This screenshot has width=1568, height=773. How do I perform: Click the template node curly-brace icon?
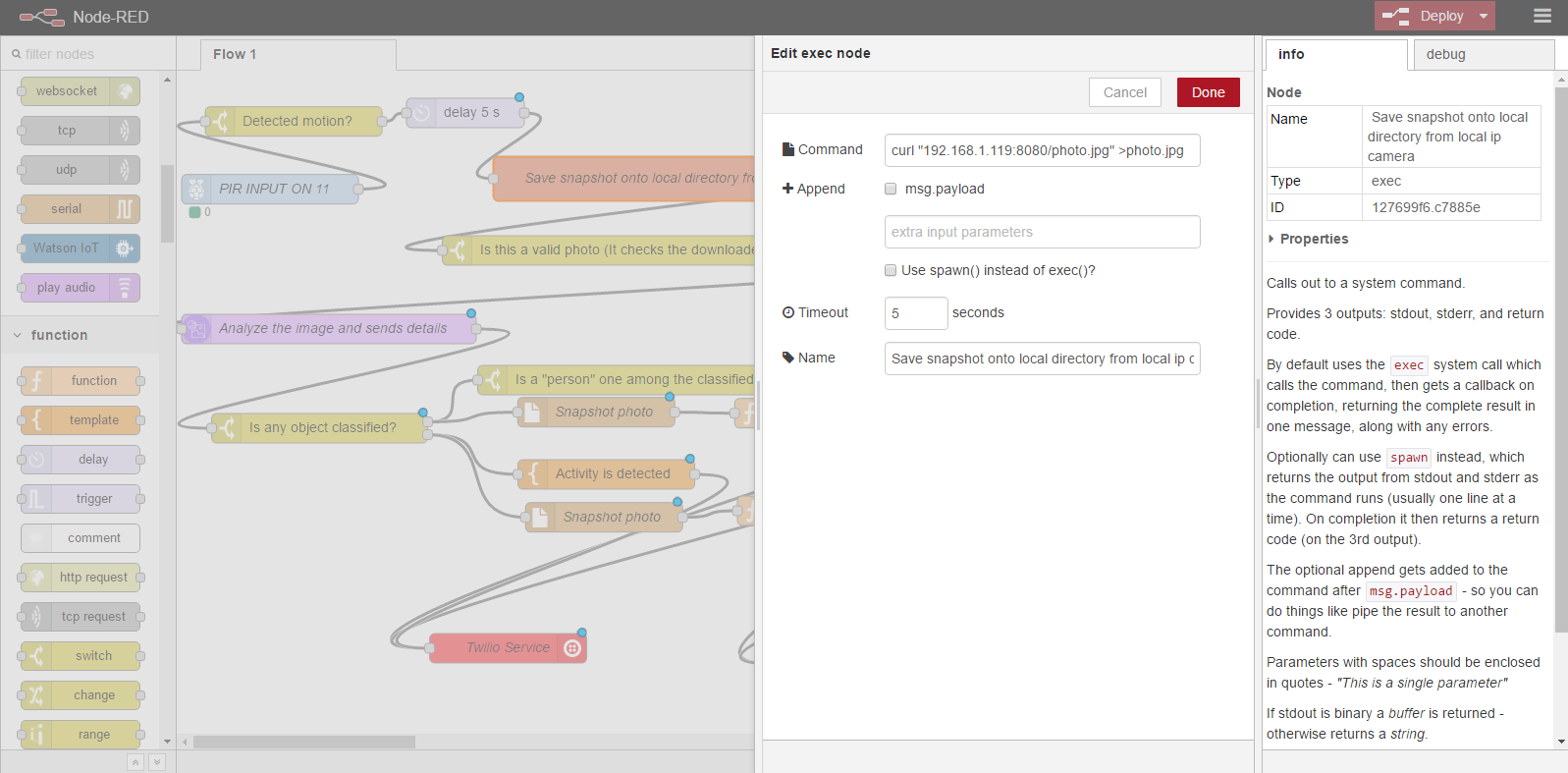point(36,420)
